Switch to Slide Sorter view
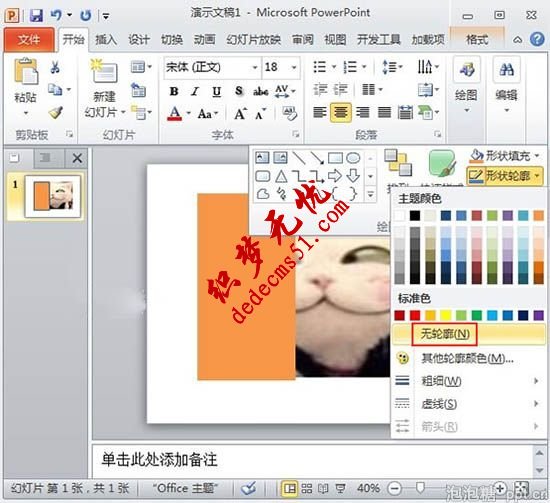Screen dimensions: 550x503 [307, 488]
